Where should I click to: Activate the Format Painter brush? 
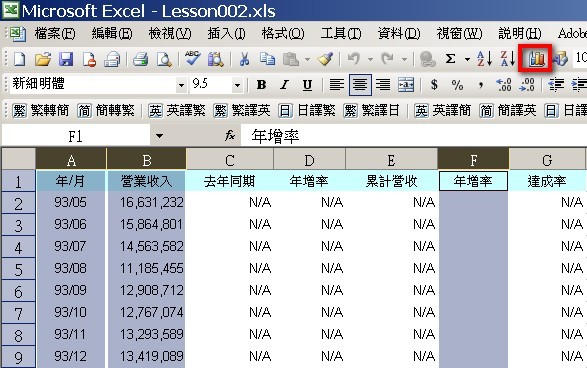pos(325,59)
